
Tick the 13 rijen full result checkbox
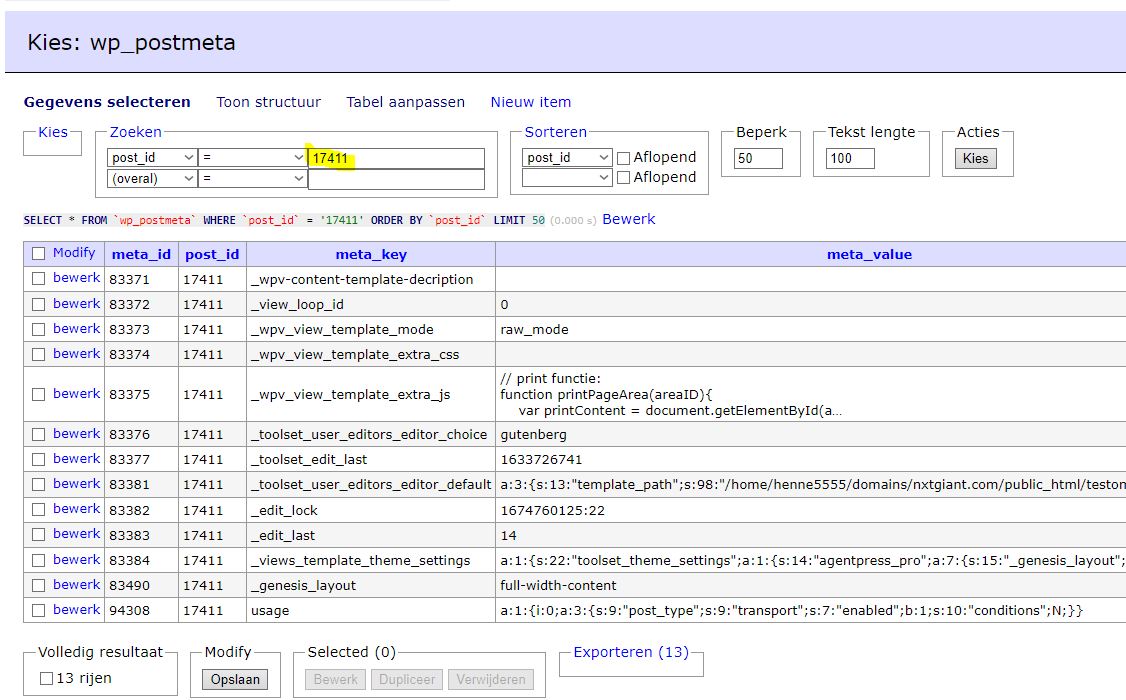tap(47, 678)
